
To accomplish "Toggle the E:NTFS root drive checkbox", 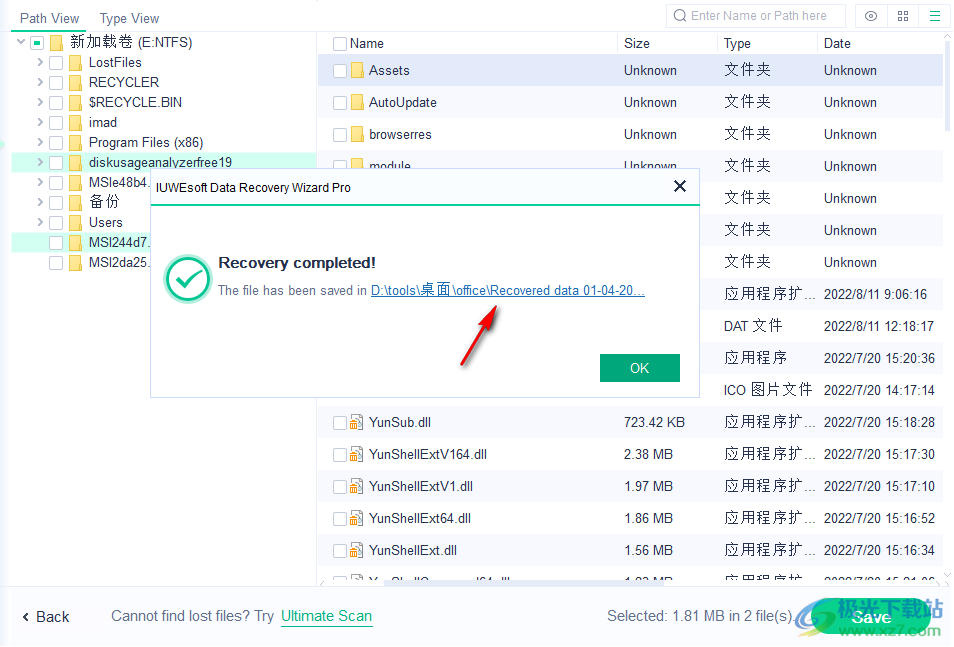I will [37, 43].
